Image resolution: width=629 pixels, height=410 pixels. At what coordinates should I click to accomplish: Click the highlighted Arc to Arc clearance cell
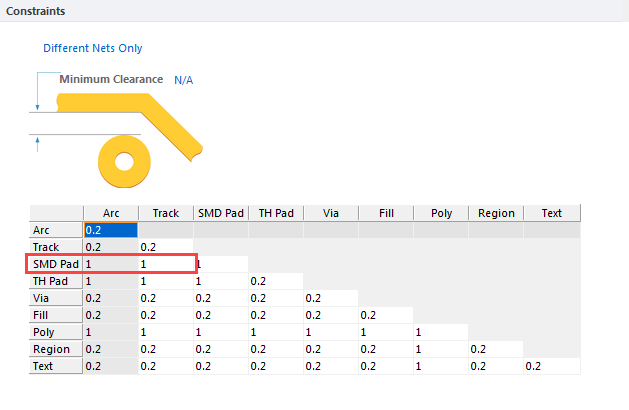tap(110, 230)
